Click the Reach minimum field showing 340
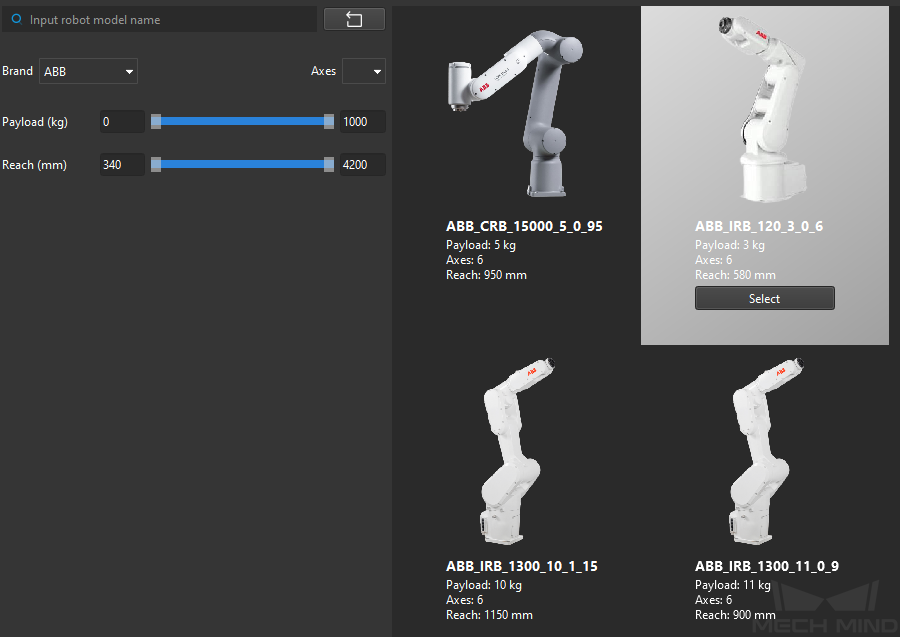900x637 pixels. pos(122,165)
